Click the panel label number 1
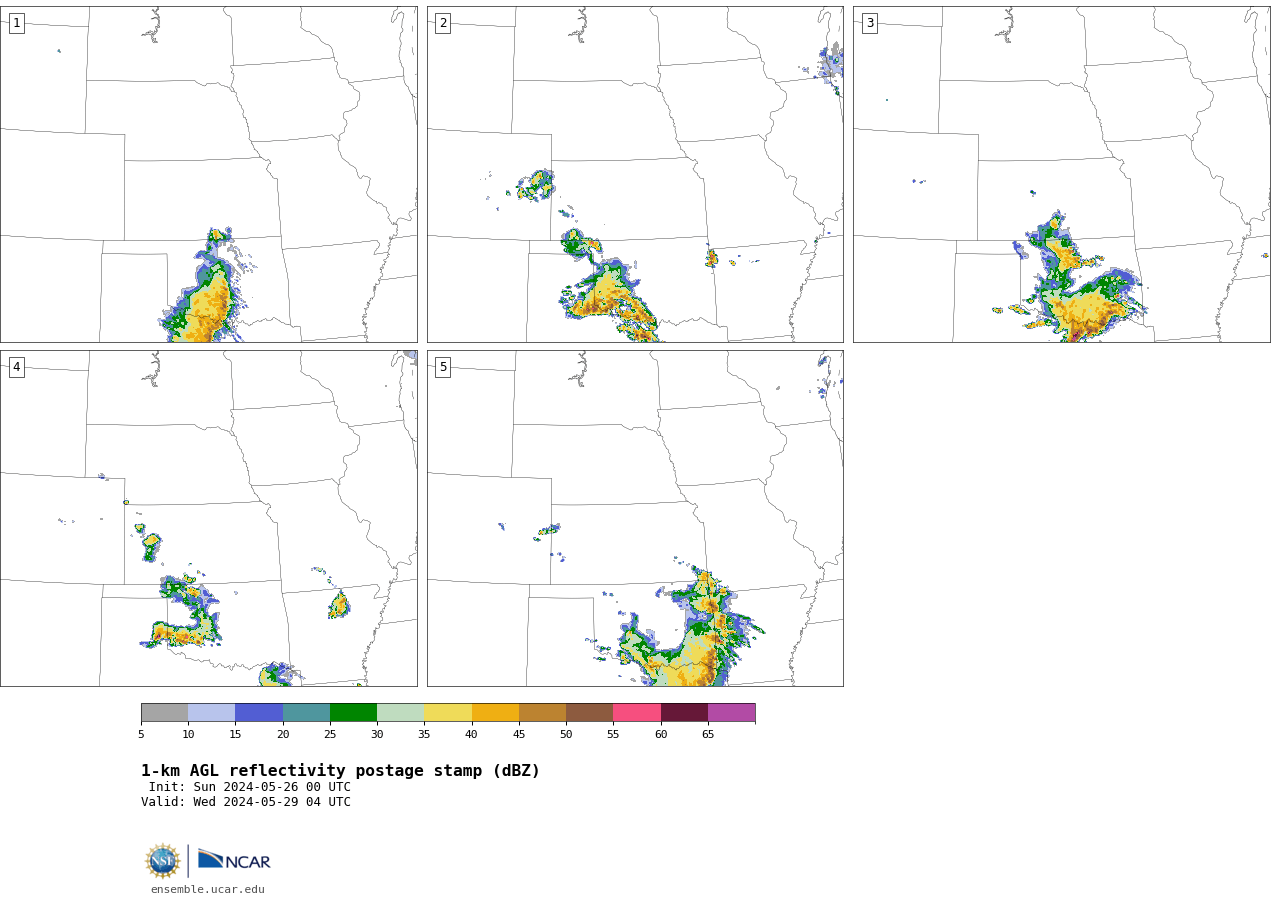Screen dimensions: 1280x901 click(x=17, y=23)
